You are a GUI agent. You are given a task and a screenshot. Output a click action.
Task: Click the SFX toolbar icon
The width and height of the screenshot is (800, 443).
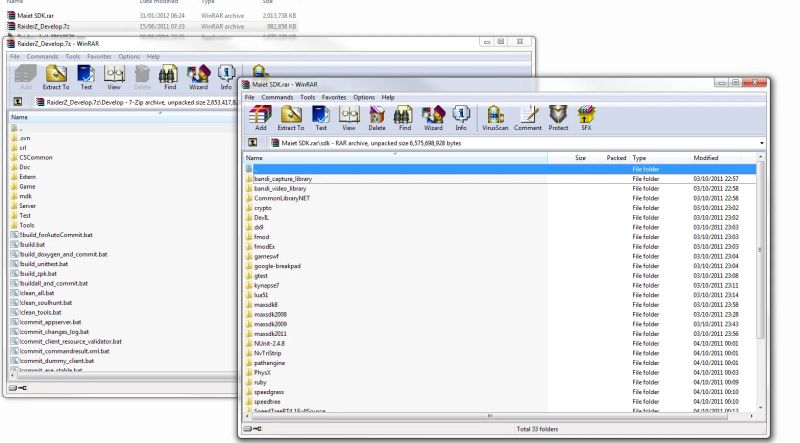click(x=586, y=118)
